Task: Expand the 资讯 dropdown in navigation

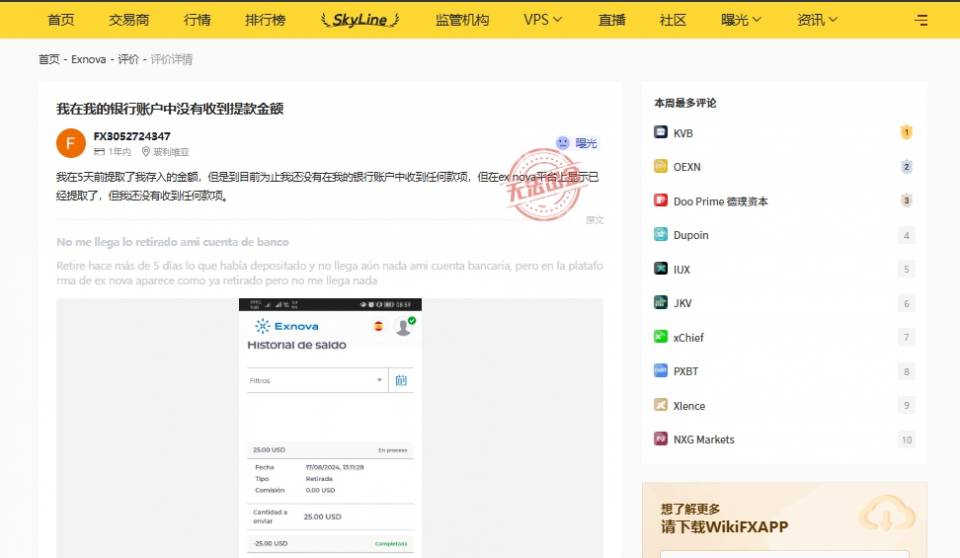Action: (817, 20)
